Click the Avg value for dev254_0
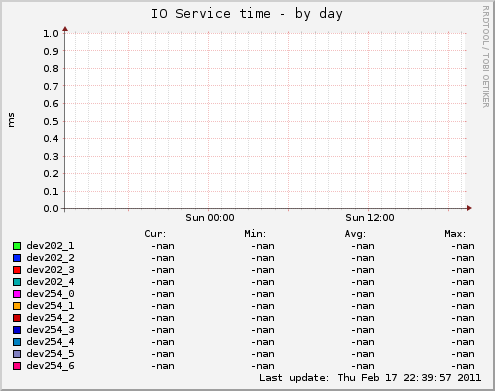Image resolution: width=495 pixels, height=391 pixels. [363, 294]
